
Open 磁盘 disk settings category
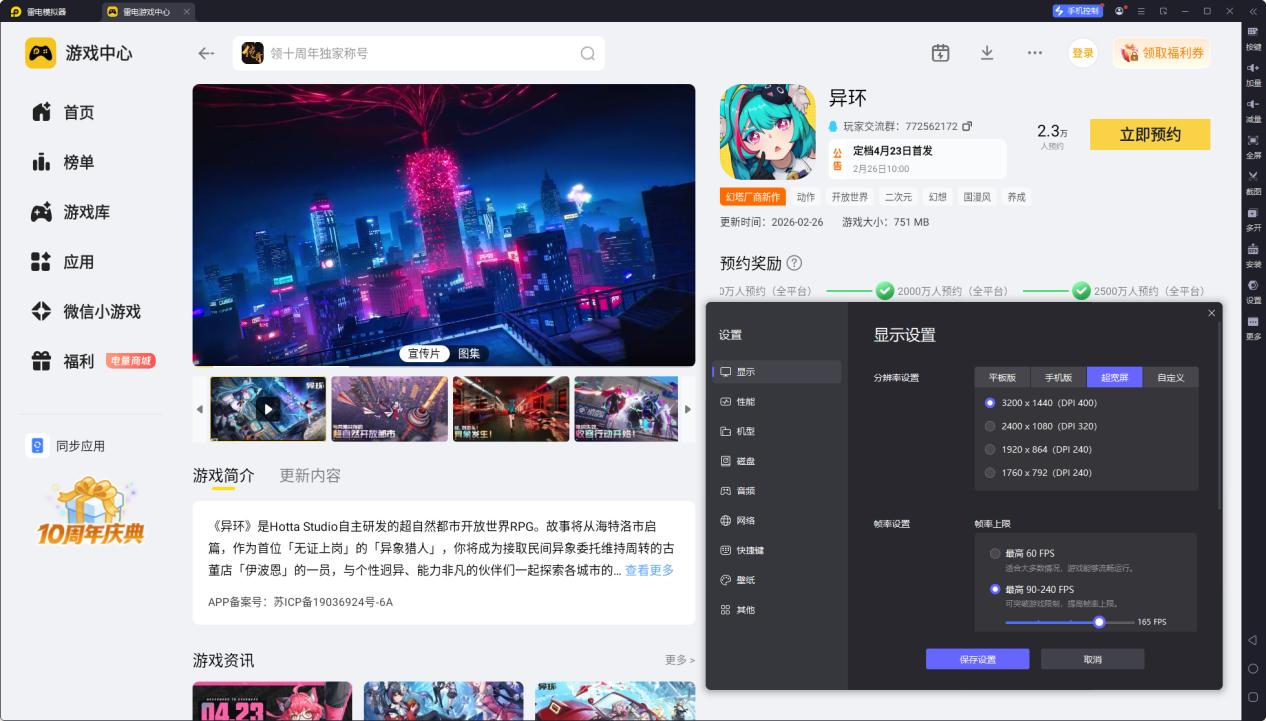777,461
